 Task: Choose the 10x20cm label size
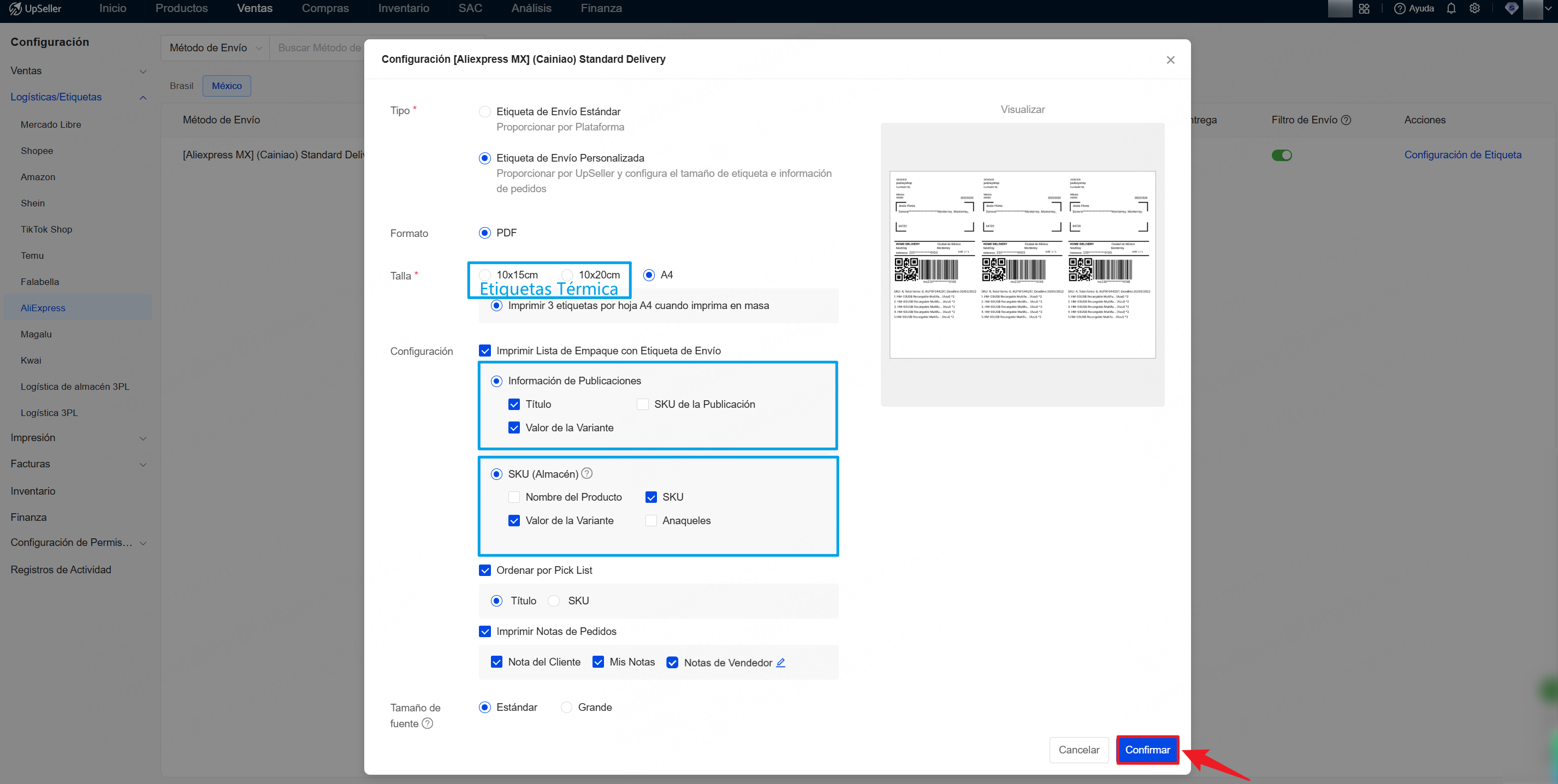(x=567, y=275)
